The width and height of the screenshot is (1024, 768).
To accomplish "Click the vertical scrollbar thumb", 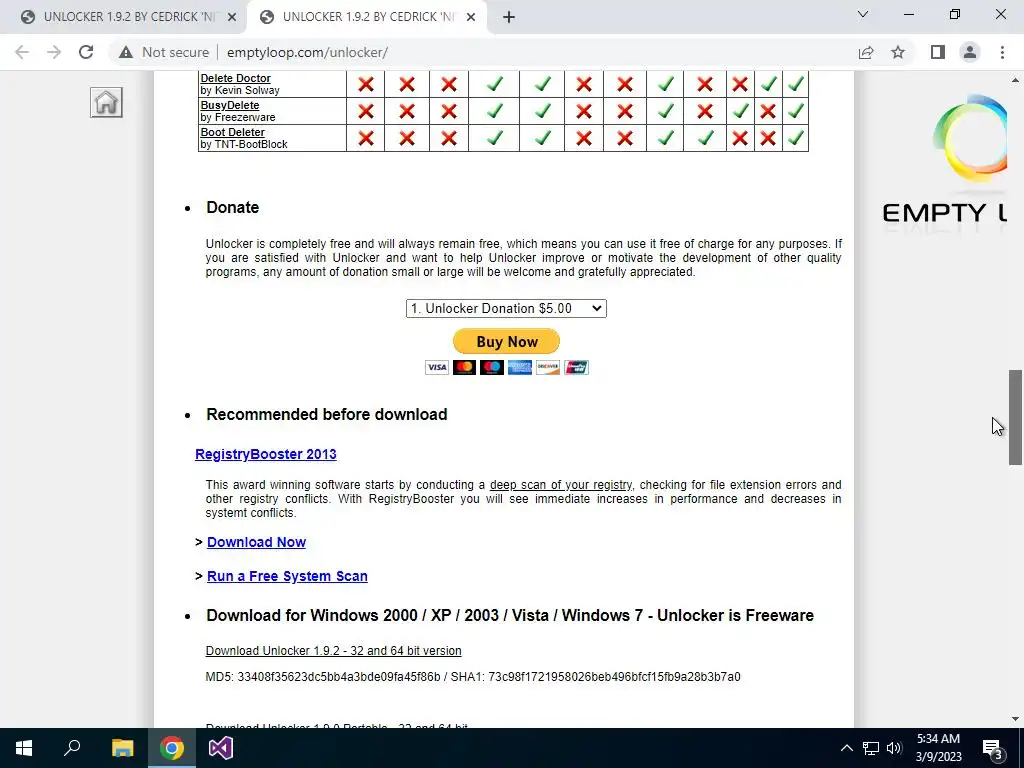I will [1015, 417].
